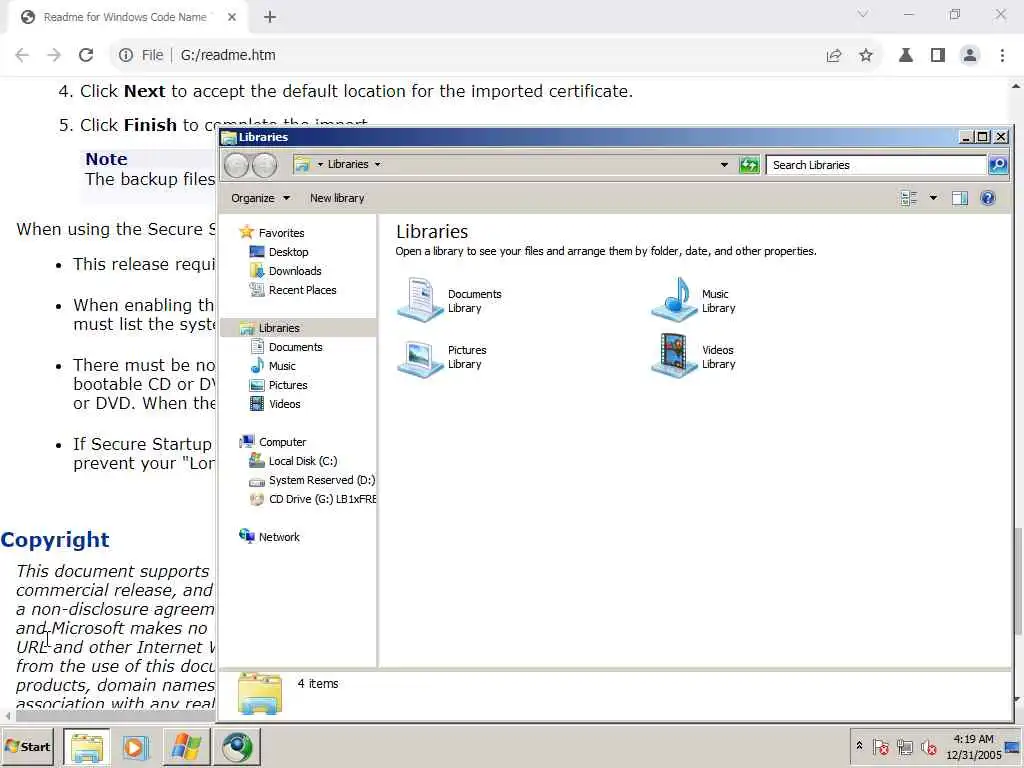Screen dimensions: 1024x768
Task: Click the Windows flag taskbar icon
Action: (186, 746)
